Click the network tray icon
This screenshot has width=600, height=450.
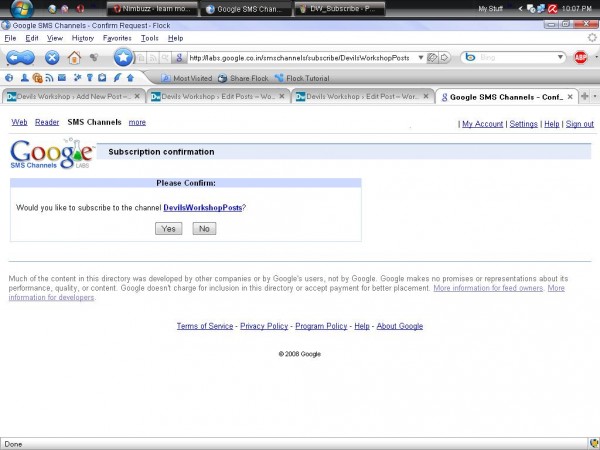click(541, 8)
